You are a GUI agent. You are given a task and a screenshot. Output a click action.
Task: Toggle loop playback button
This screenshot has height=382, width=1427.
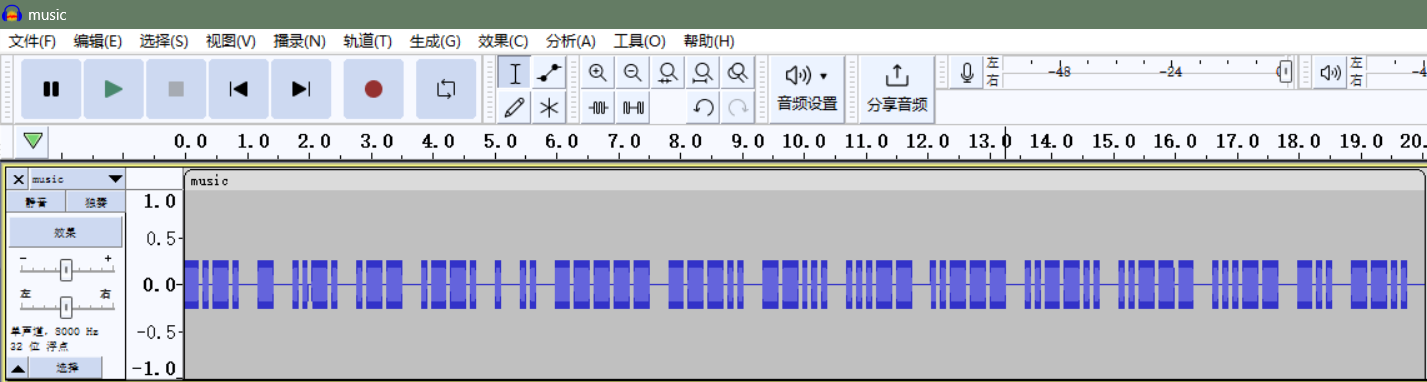tap(446, 89)
